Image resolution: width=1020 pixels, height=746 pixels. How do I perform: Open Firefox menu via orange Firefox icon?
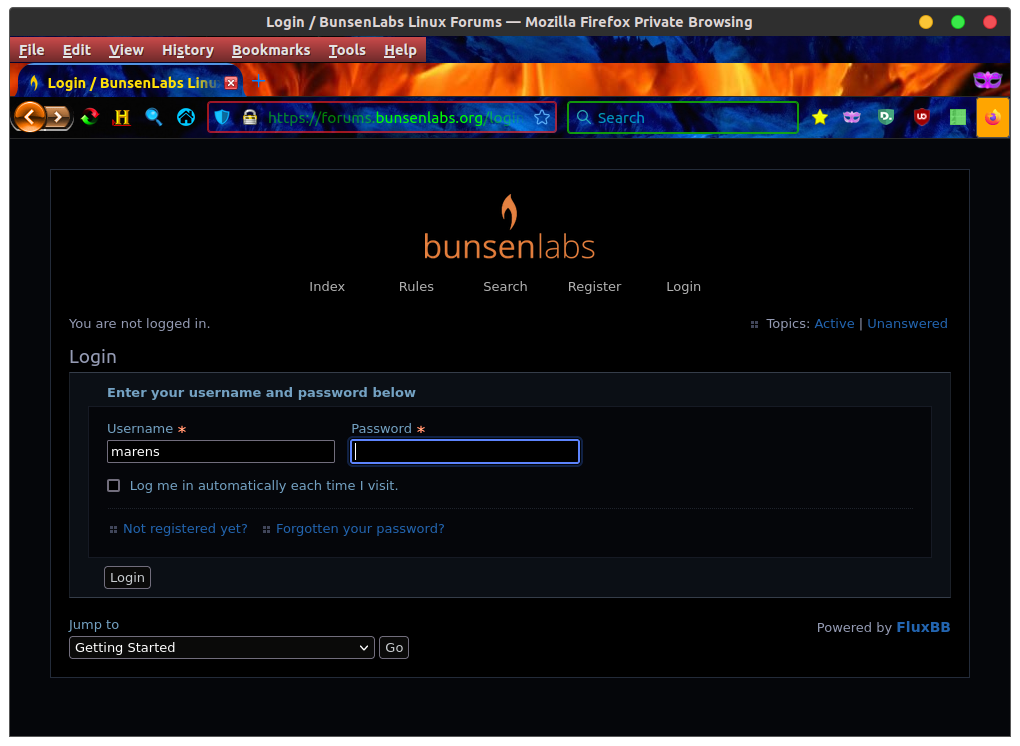click(993, 118)
